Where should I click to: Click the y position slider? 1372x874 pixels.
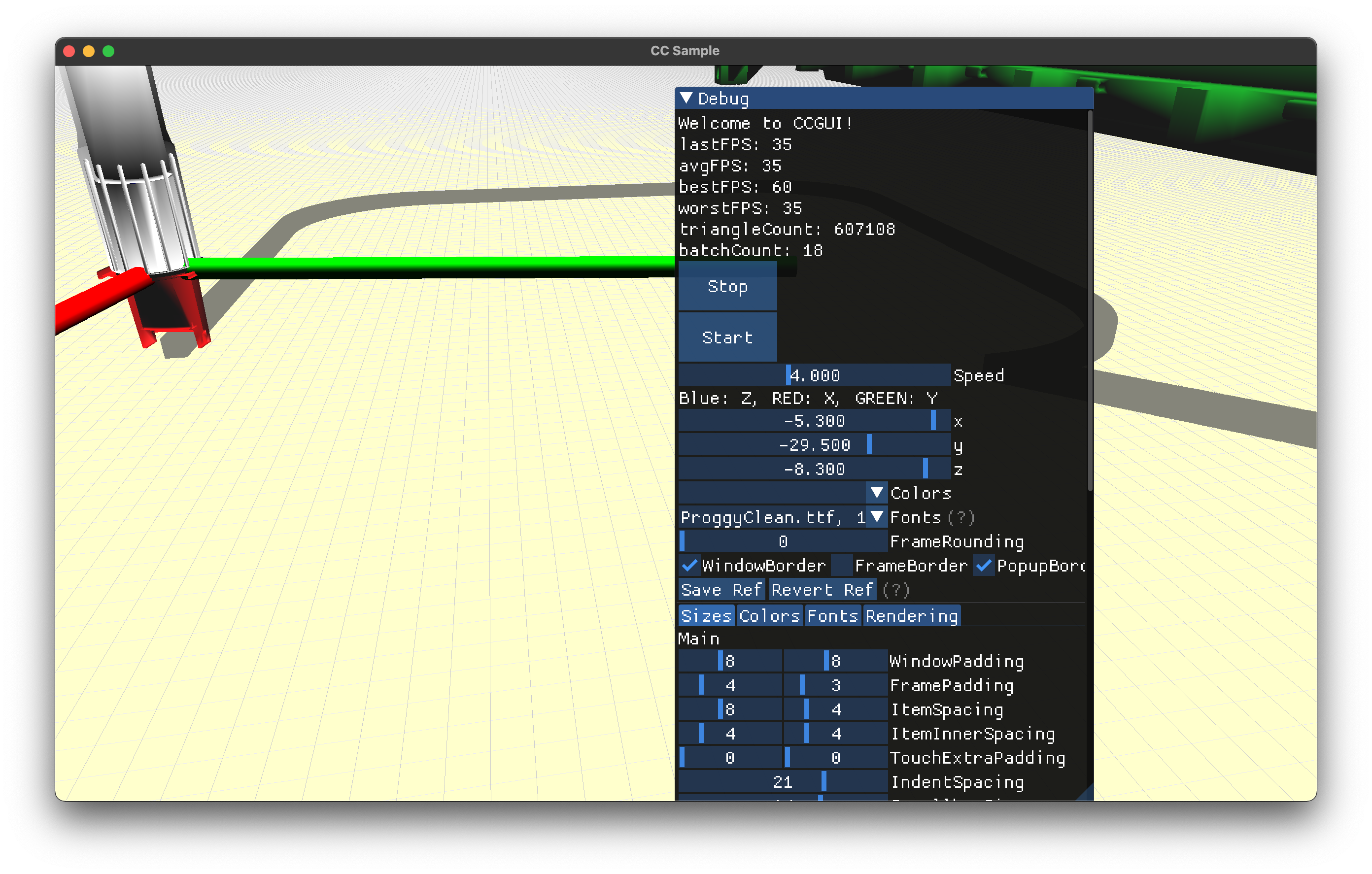tap(814, 445)
